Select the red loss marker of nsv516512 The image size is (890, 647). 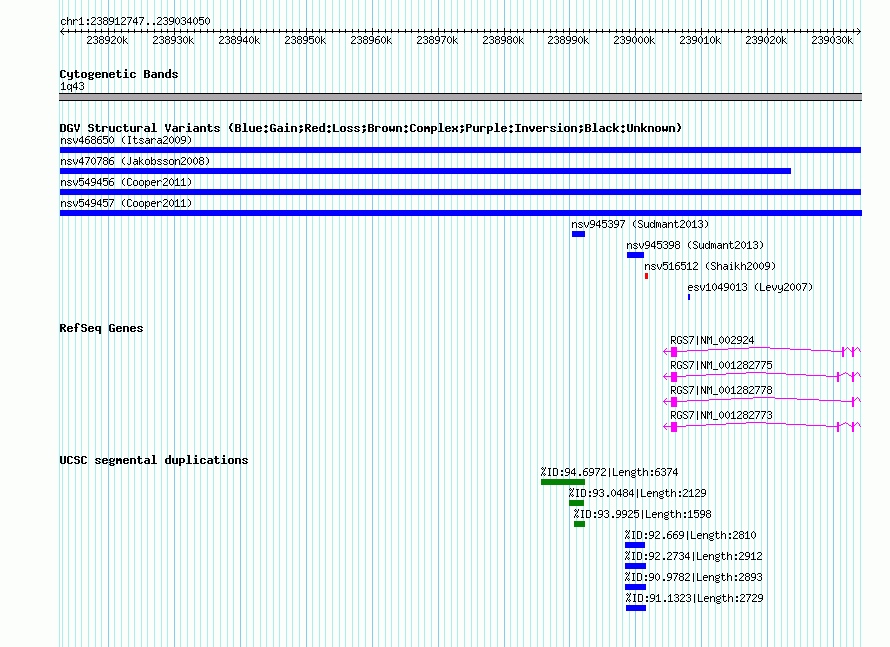click(646, 276)
